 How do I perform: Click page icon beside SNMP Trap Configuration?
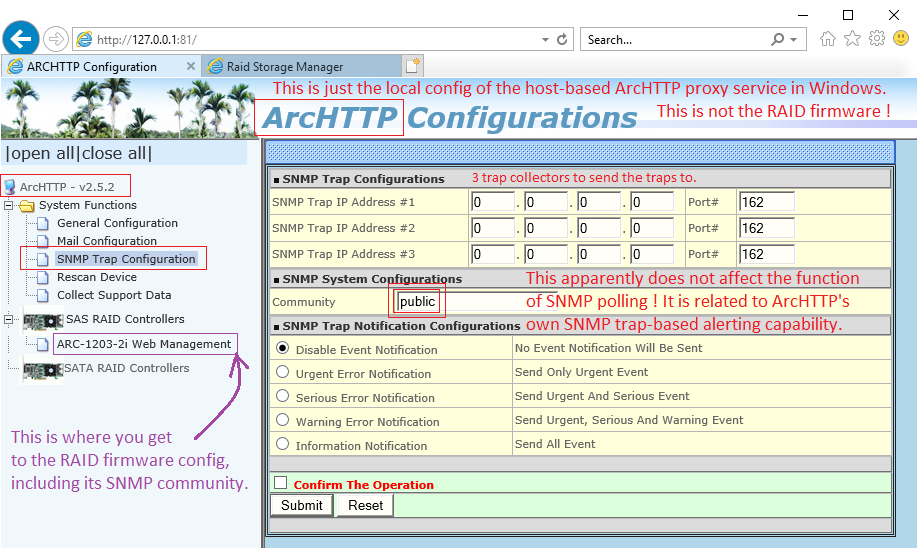43,259
